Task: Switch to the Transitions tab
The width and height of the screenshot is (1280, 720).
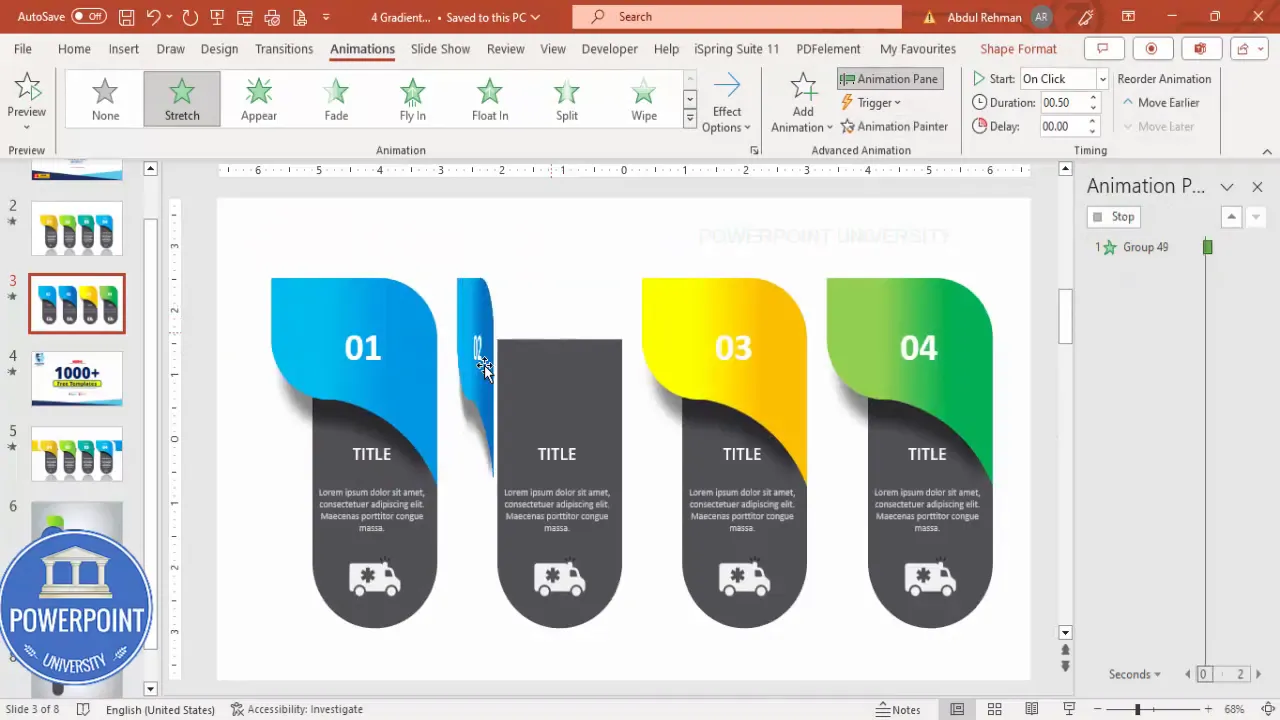Action: point(284,48)
